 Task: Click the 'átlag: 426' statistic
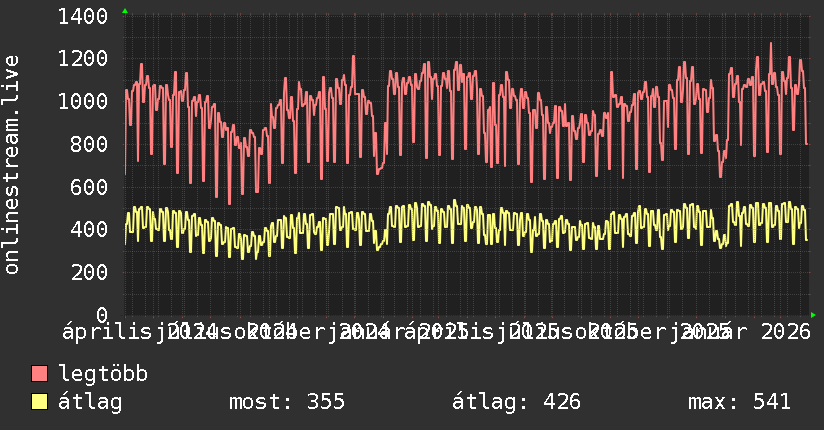517,402
